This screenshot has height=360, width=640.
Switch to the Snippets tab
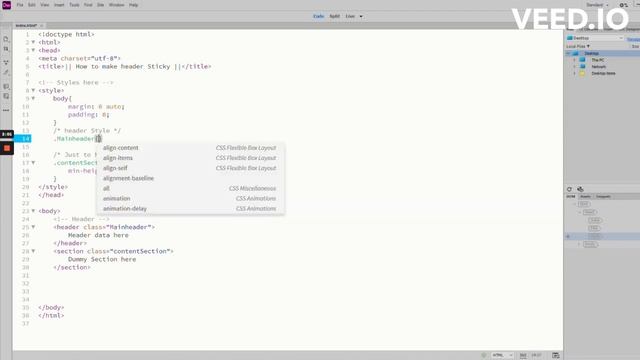pyautogui.click(x=603, y=196)
